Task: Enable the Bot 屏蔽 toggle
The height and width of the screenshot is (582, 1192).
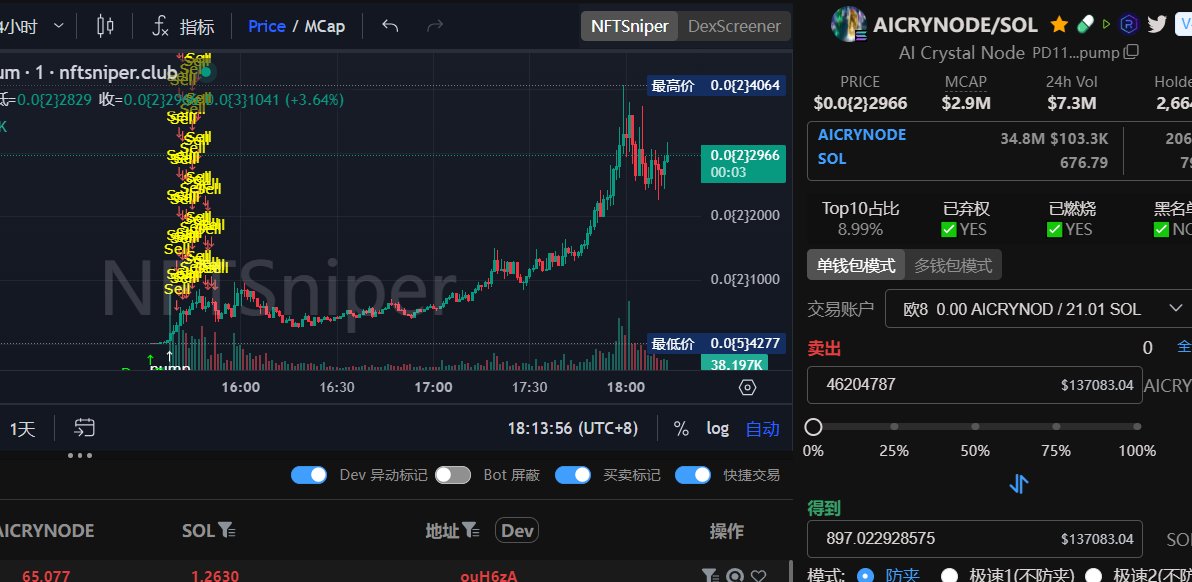Action: point(453,475)
